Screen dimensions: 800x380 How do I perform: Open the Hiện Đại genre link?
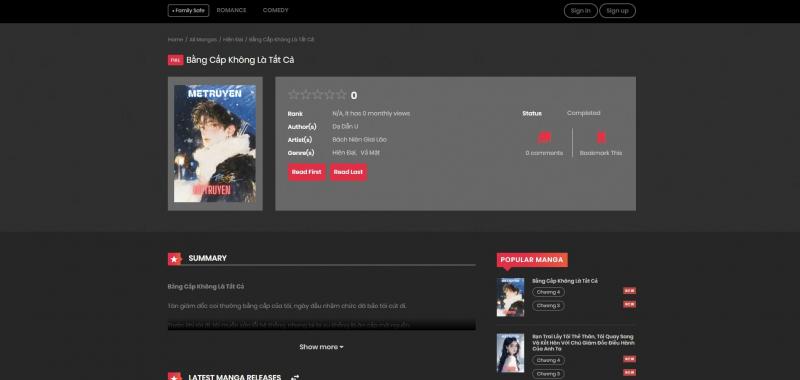pos(343,153)
